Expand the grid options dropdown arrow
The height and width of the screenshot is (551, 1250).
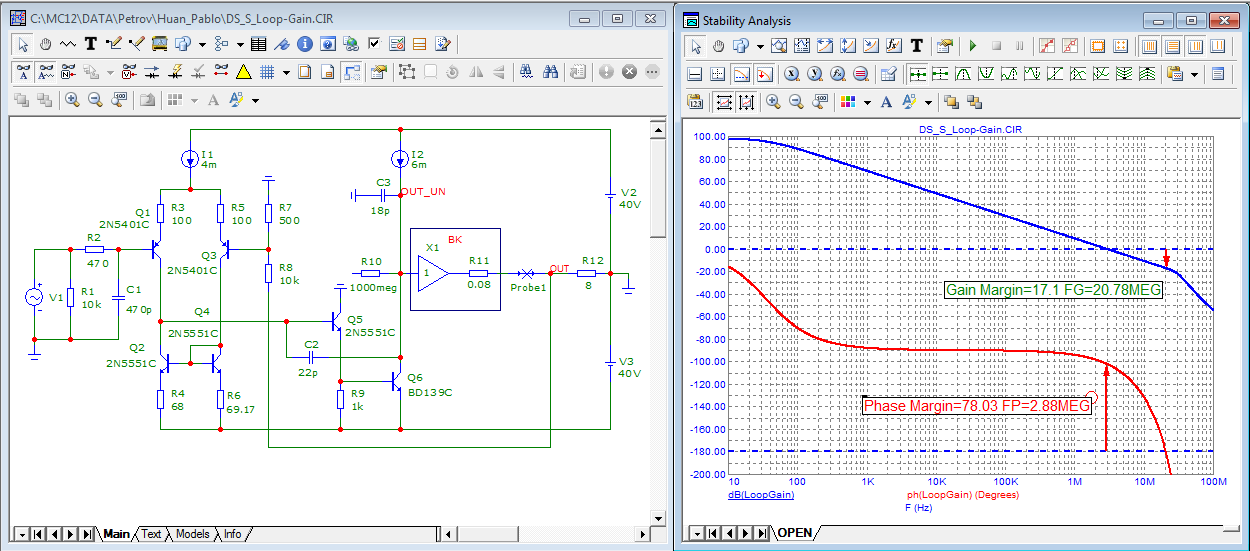coord(286,72)
